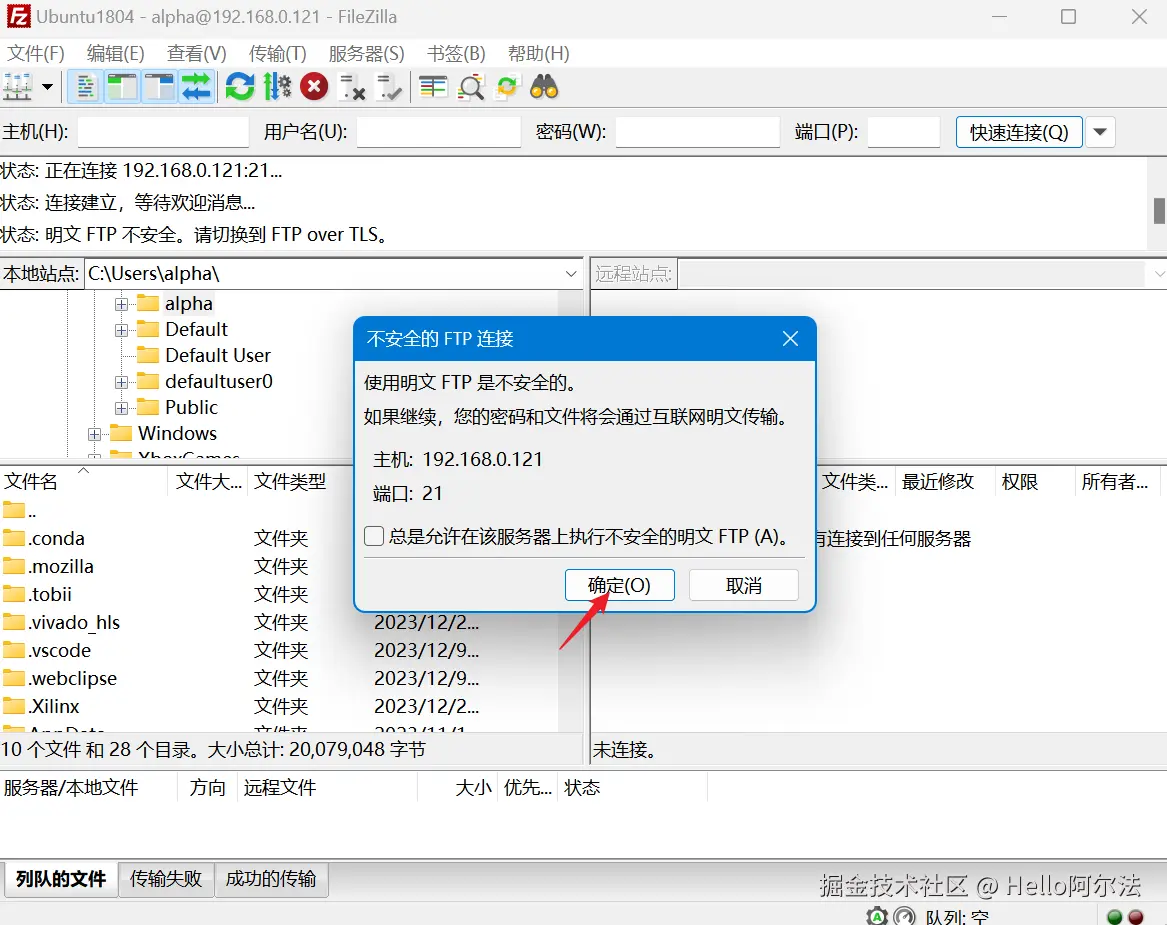This screenshot has width=1167, height=925.
Task: Click the 端口(P) input field
Action: (904, 132)
